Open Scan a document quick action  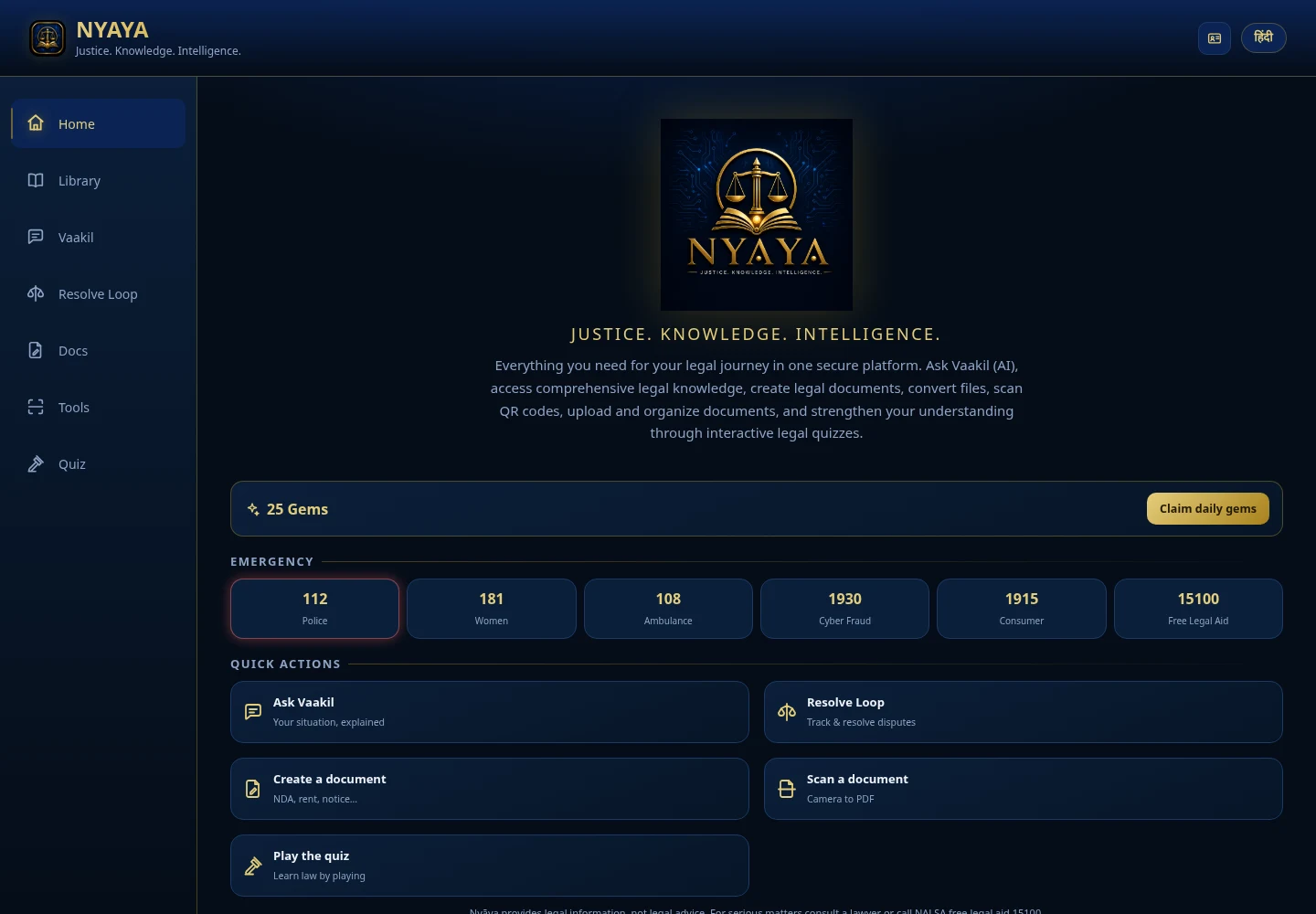[1024, 789]
